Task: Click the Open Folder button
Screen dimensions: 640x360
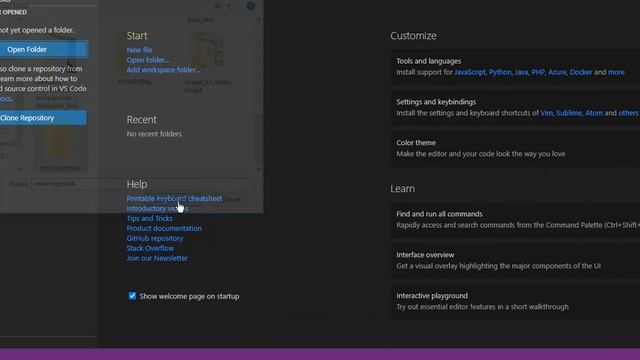Action: (x=43, y=49)
